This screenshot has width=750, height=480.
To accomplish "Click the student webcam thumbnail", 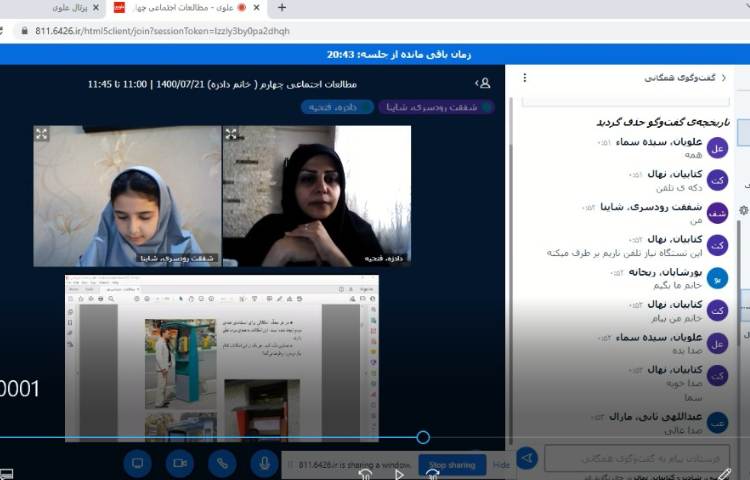I will [127, 196].
